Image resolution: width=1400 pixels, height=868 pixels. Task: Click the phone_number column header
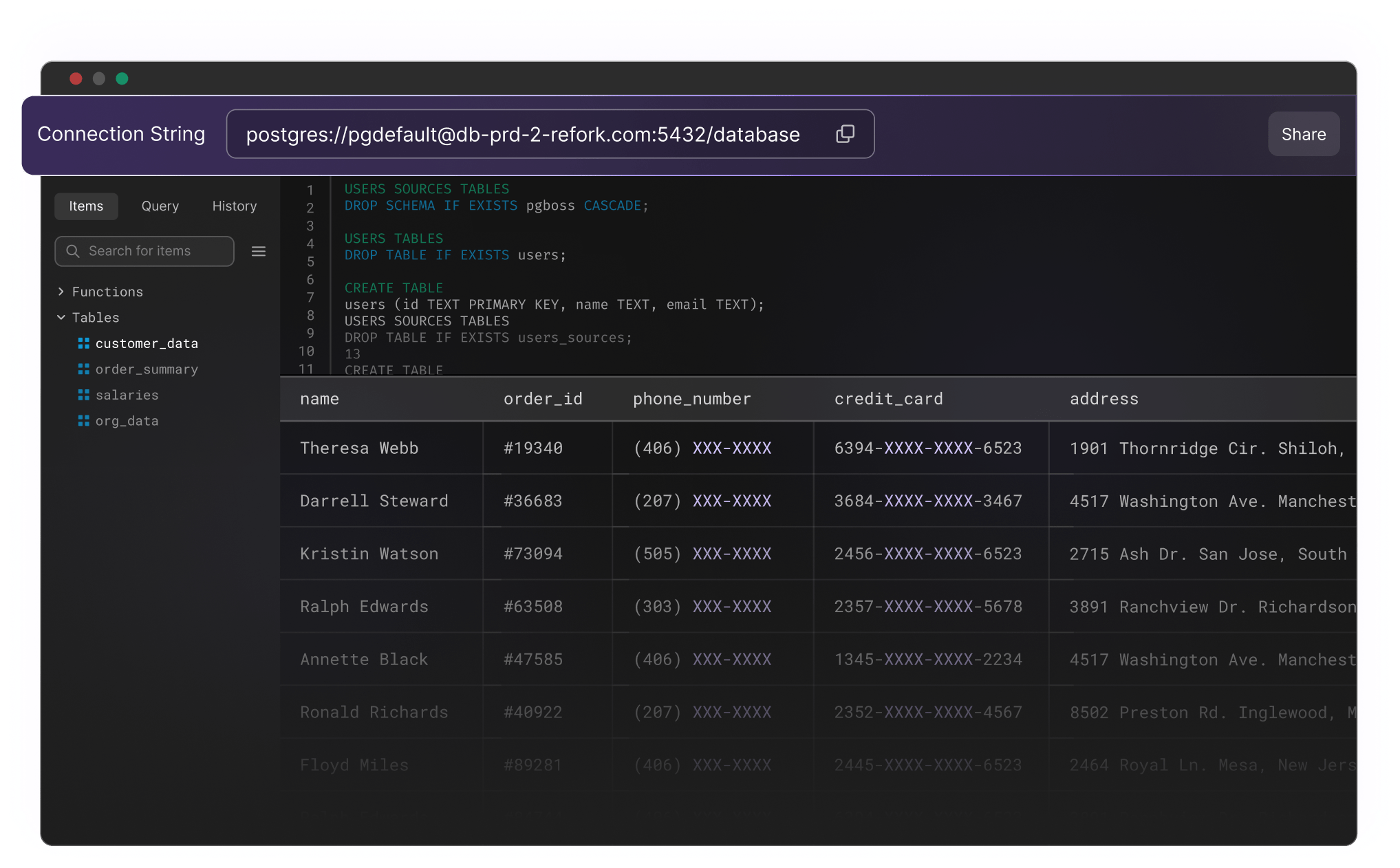pyautogui.click(x=691, y=399)
